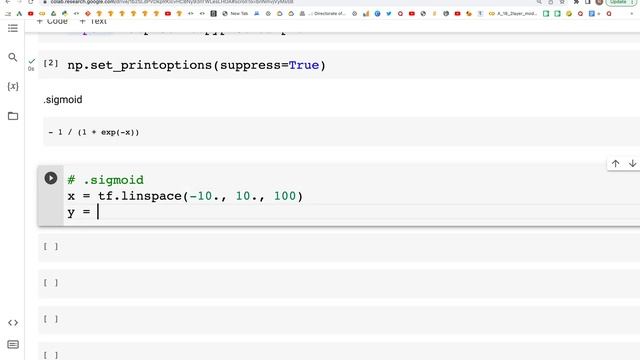Open the Chrome profile avatar

[599, 2]
